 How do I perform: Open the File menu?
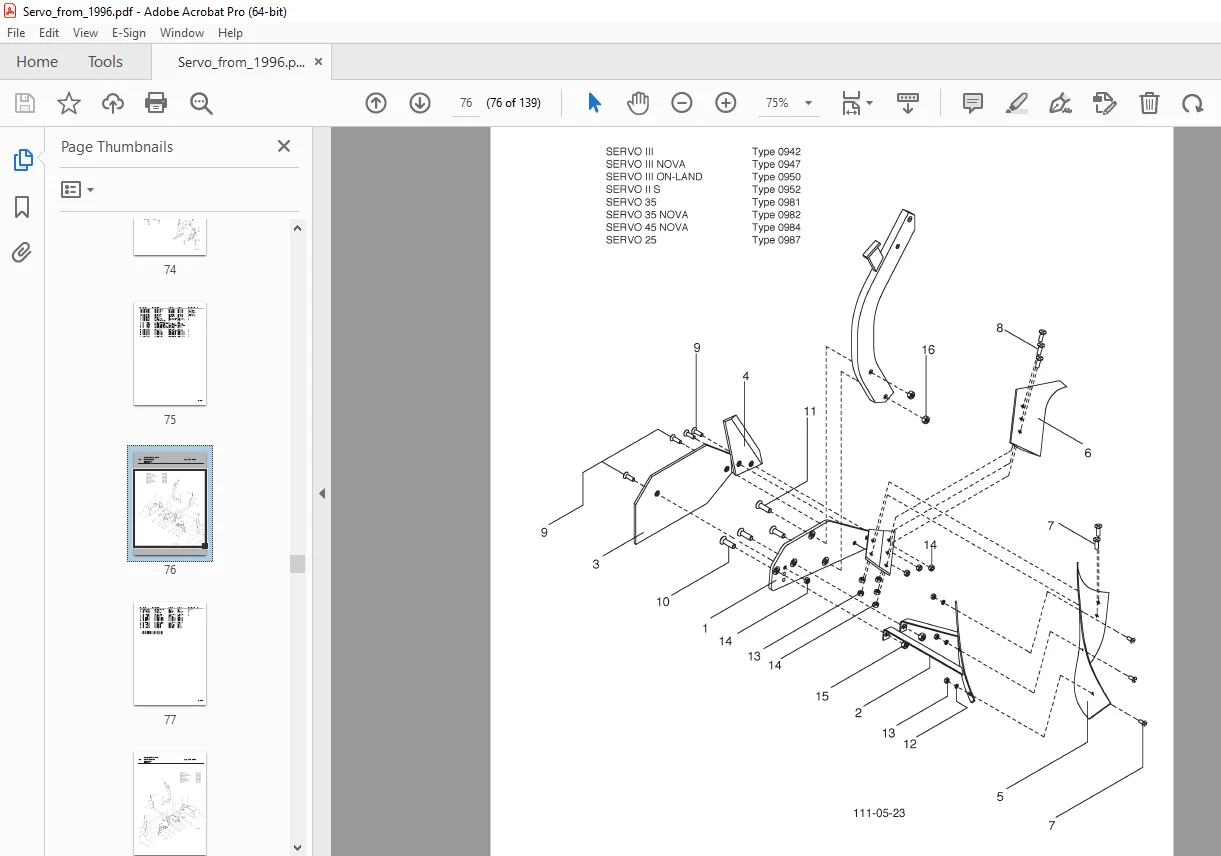tap(16, 33)
